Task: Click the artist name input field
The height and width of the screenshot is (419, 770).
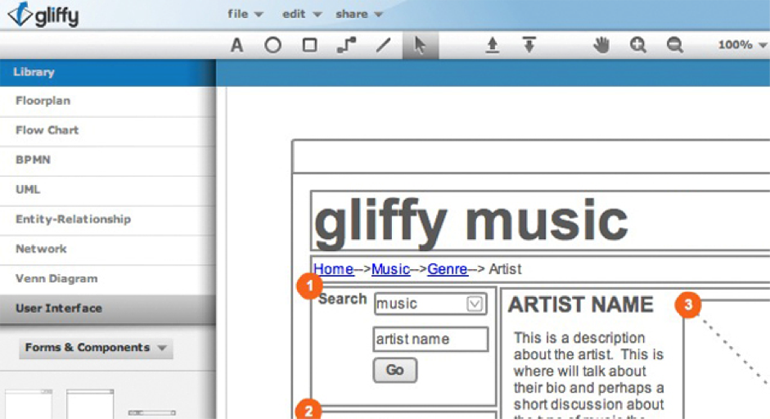Action: coord(431,339)
